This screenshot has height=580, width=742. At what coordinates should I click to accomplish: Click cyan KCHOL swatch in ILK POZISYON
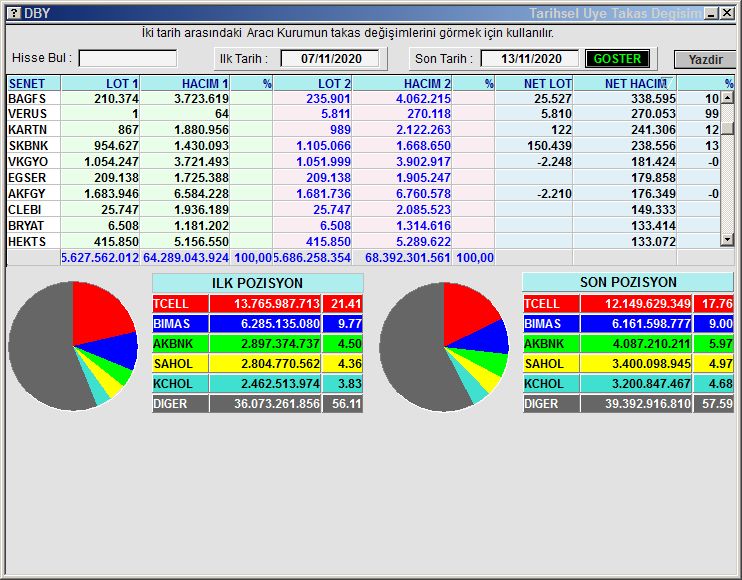(x=180, y=384)
